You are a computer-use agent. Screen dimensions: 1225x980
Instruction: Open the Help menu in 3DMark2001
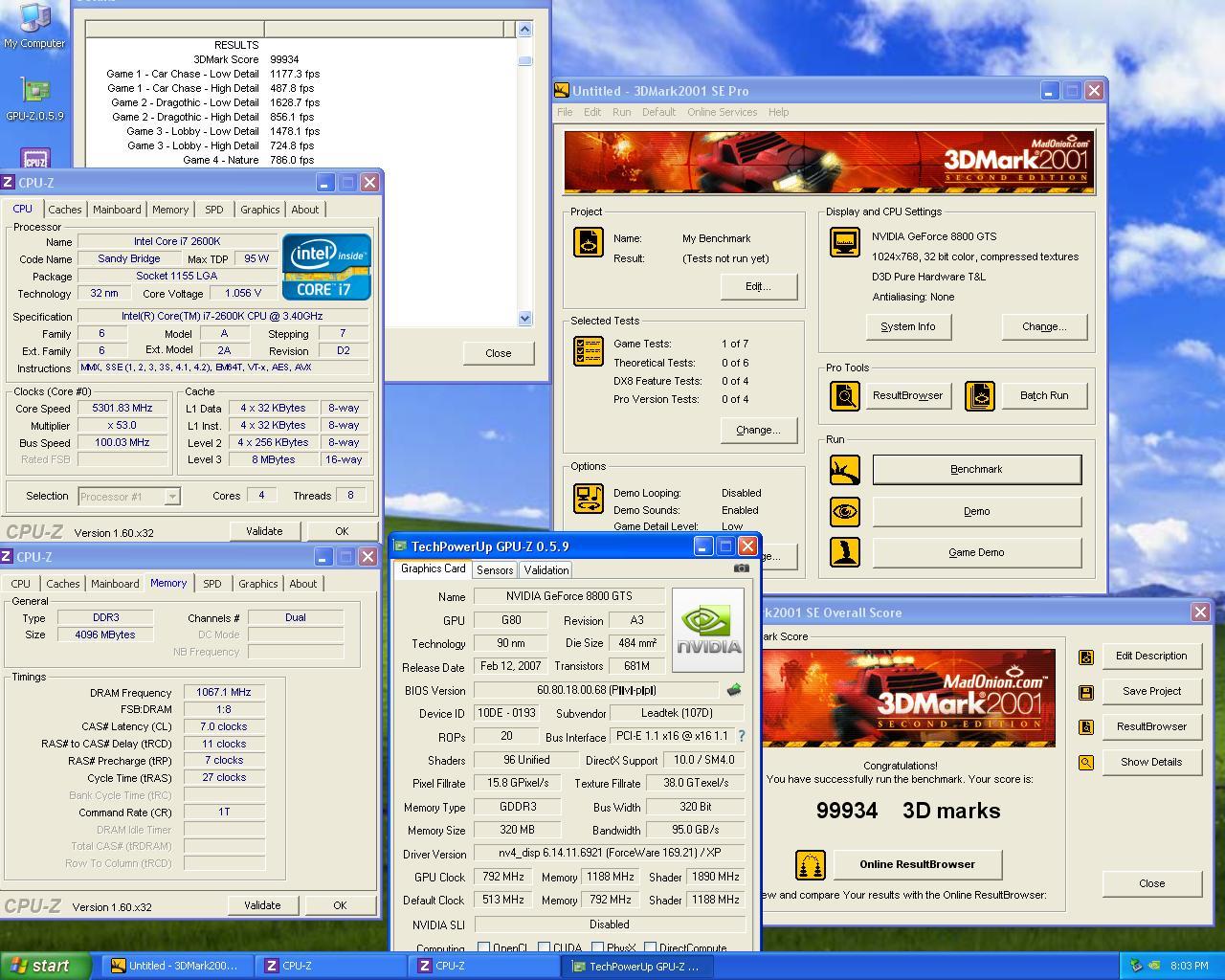pyautogui.click(x=778, y=112)
